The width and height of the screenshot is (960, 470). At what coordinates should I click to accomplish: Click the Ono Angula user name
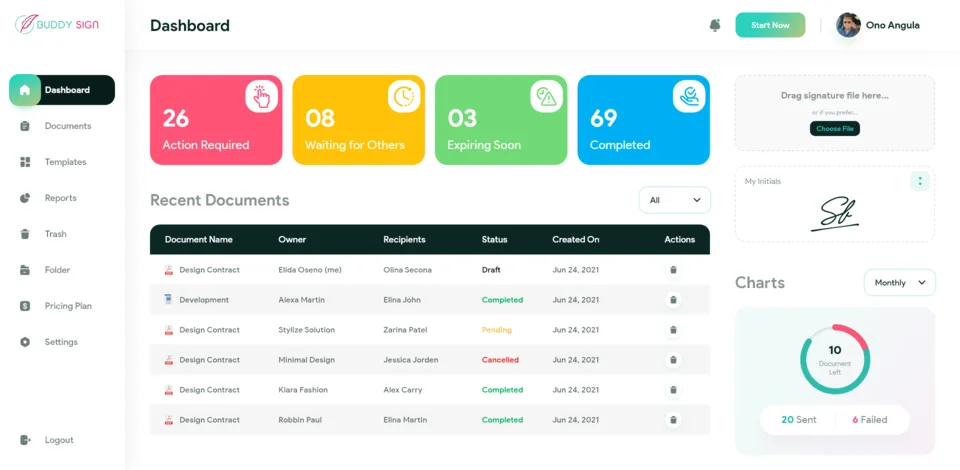[x=892, y=25]
